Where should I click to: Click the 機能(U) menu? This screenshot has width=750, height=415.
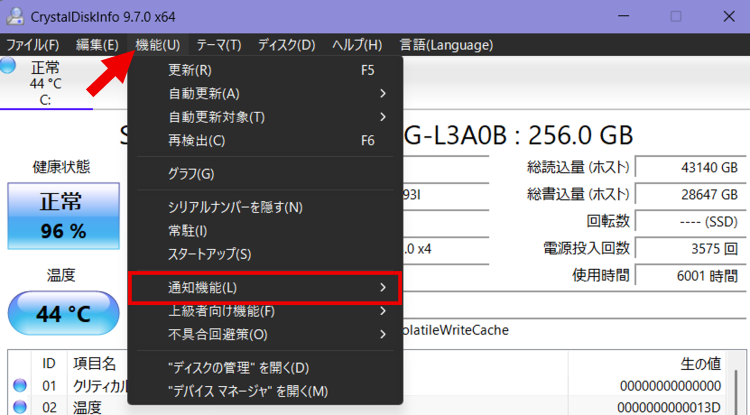click(x=158, y=45)
